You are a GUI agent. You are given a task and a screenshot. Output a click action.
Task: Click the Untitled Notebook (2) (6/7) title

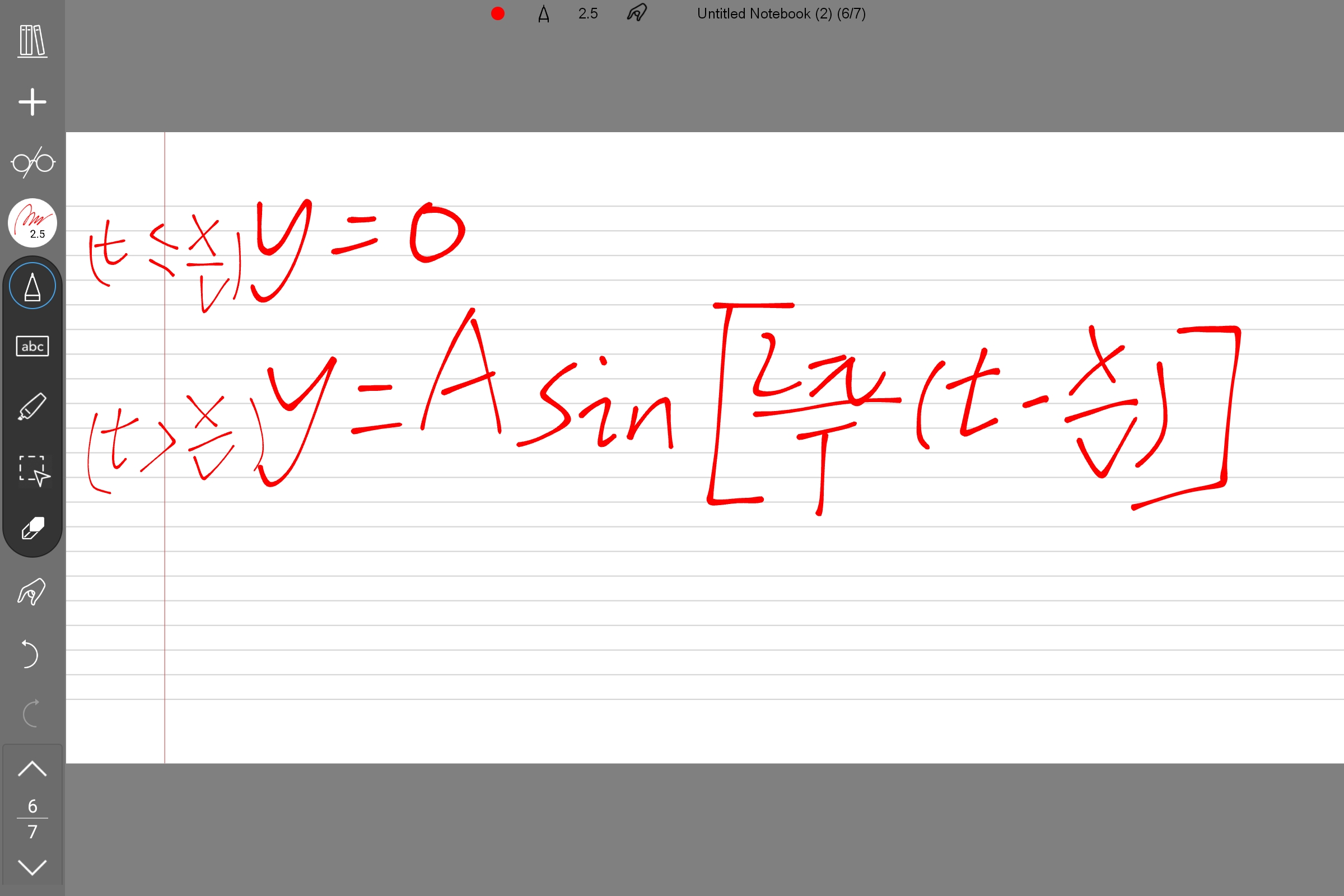(x=781, y=13)
